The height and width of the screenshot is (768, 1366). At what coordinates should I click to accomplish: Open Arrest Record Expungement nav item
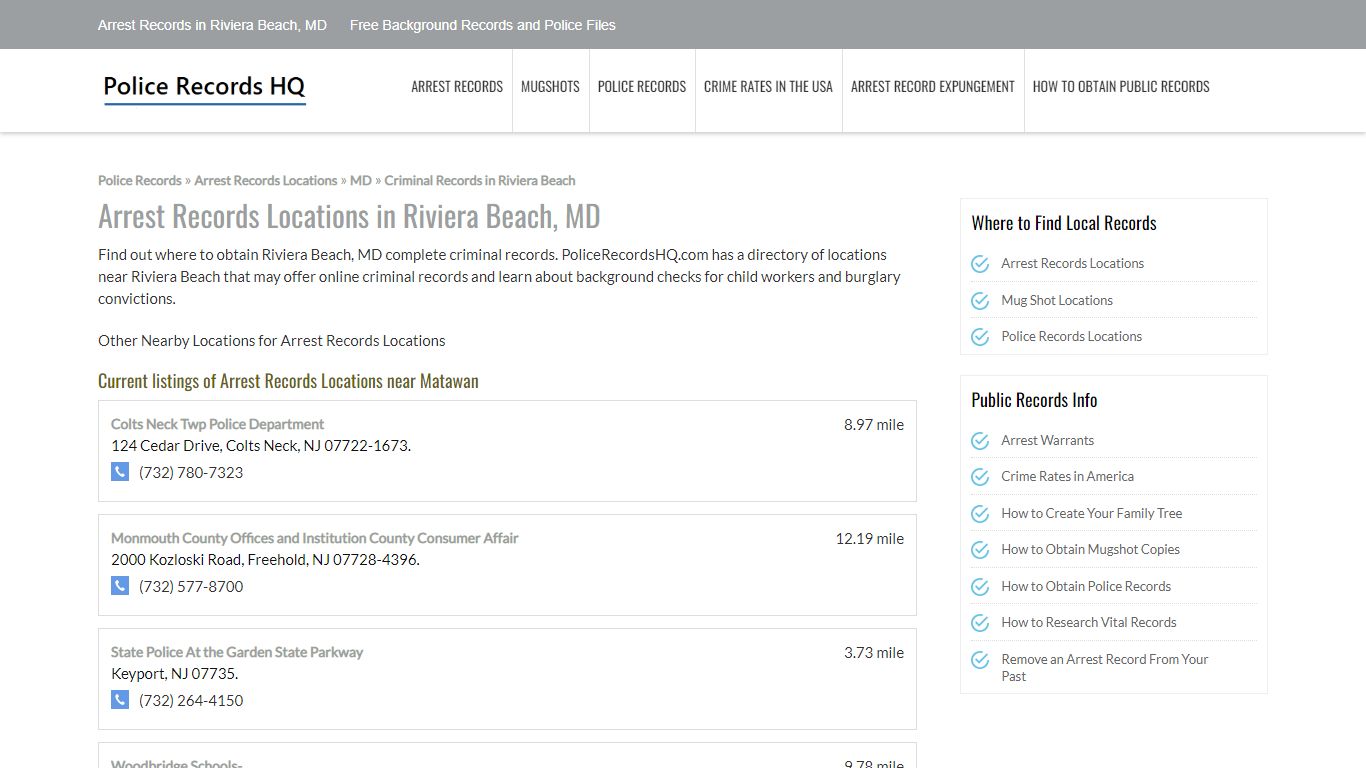pos(933,87)
